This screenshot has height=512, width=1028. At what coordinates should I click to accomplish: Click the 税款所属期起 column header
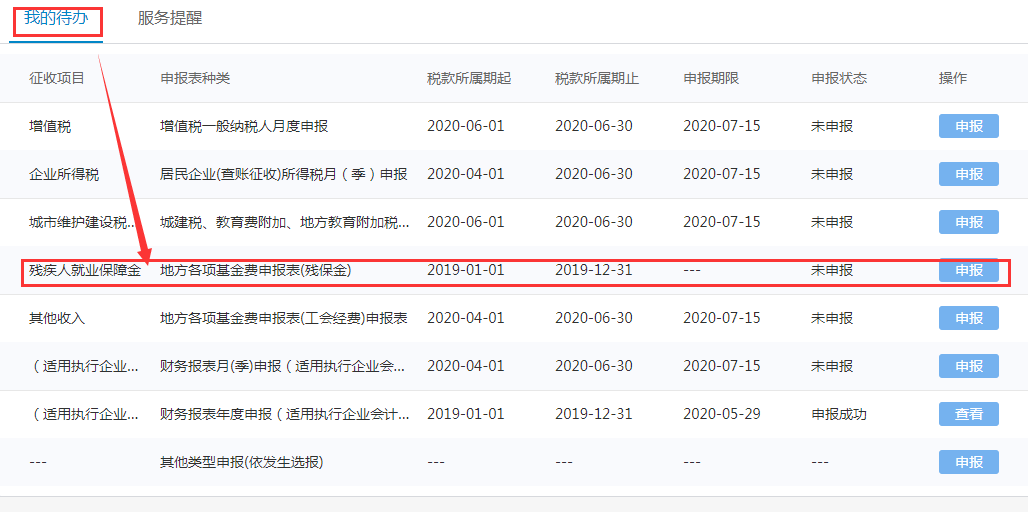pyautogui.click(x=469, y=78)
